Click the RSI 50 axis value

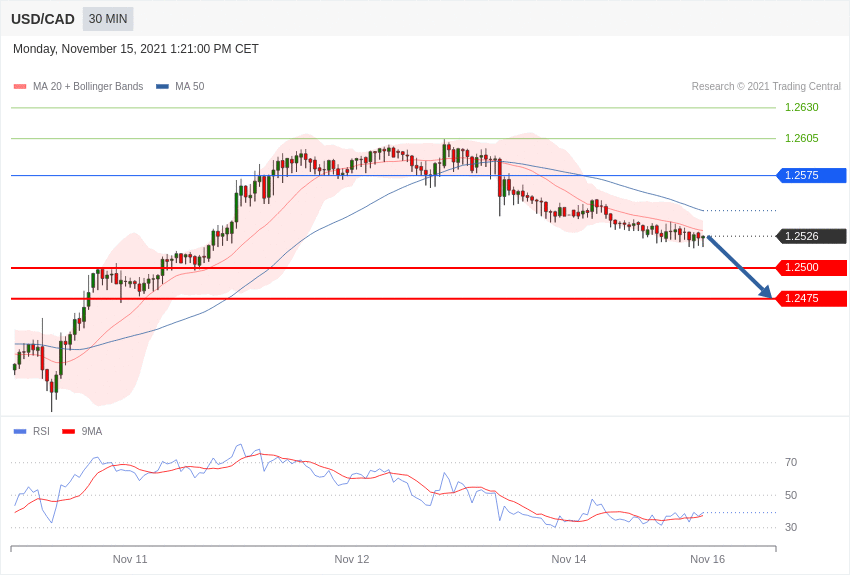791,495
